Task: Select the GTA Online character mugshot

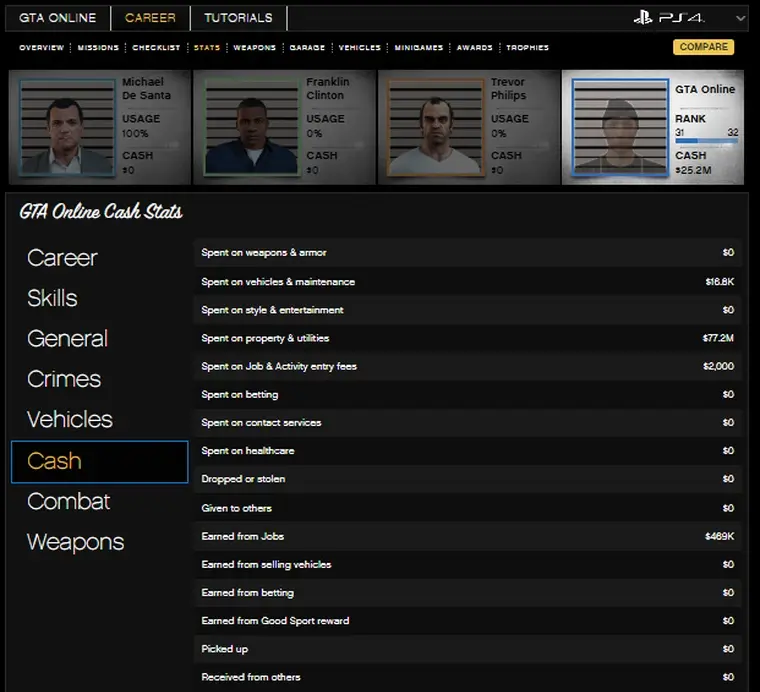Action: pos(619,128)
